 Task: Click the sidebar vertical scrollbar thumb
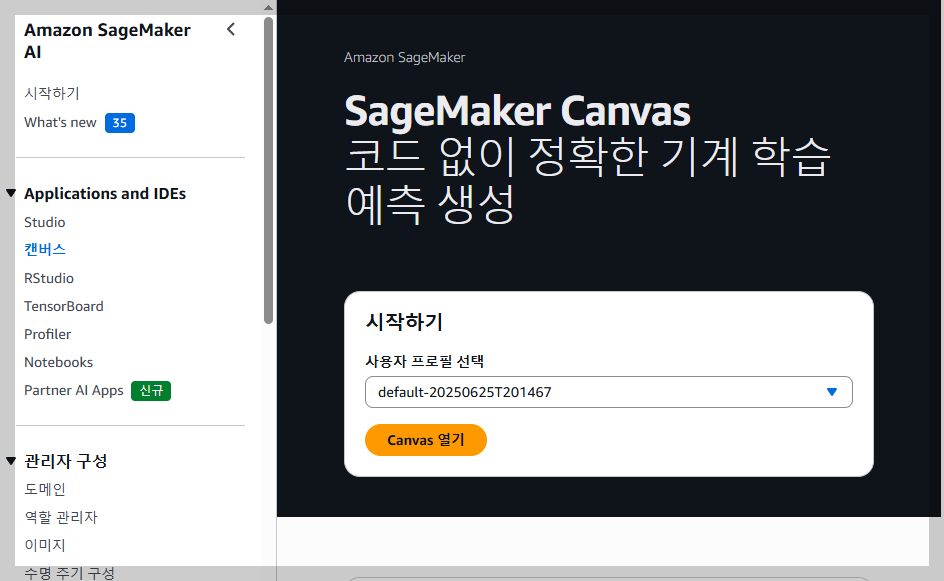coord(269,170)
